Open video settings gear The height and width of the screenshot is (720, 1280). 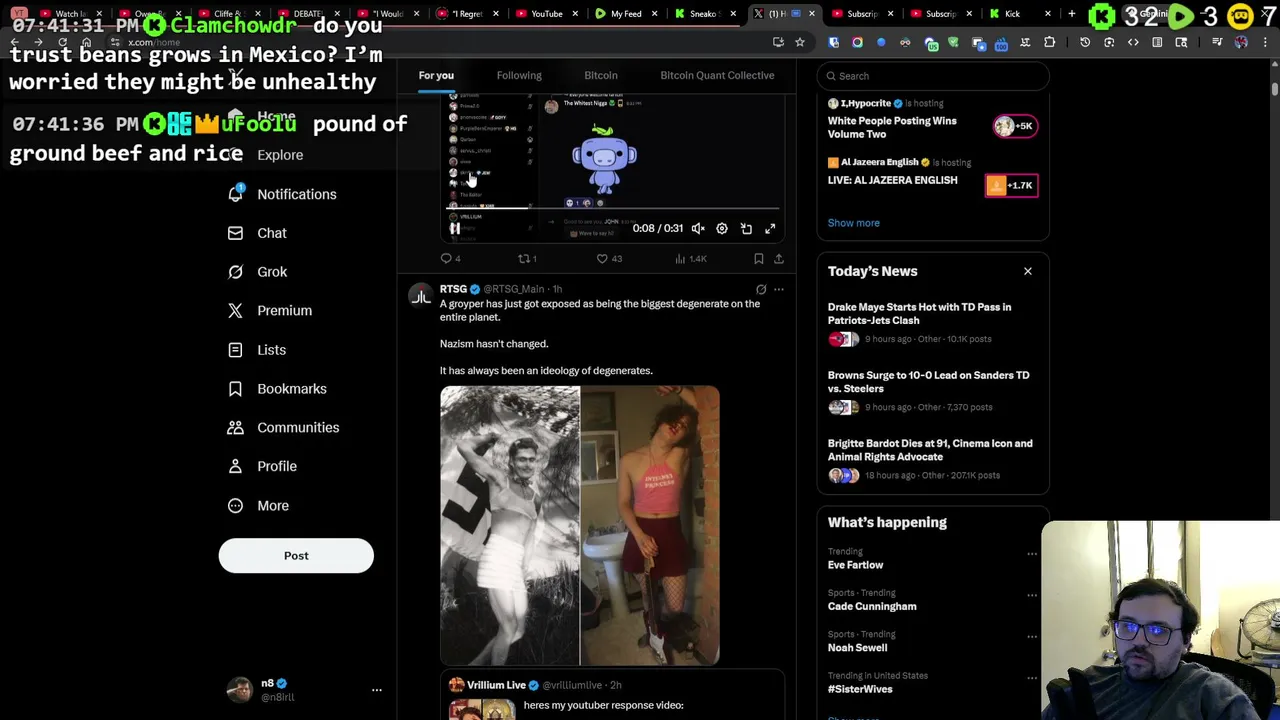[722, 229]
